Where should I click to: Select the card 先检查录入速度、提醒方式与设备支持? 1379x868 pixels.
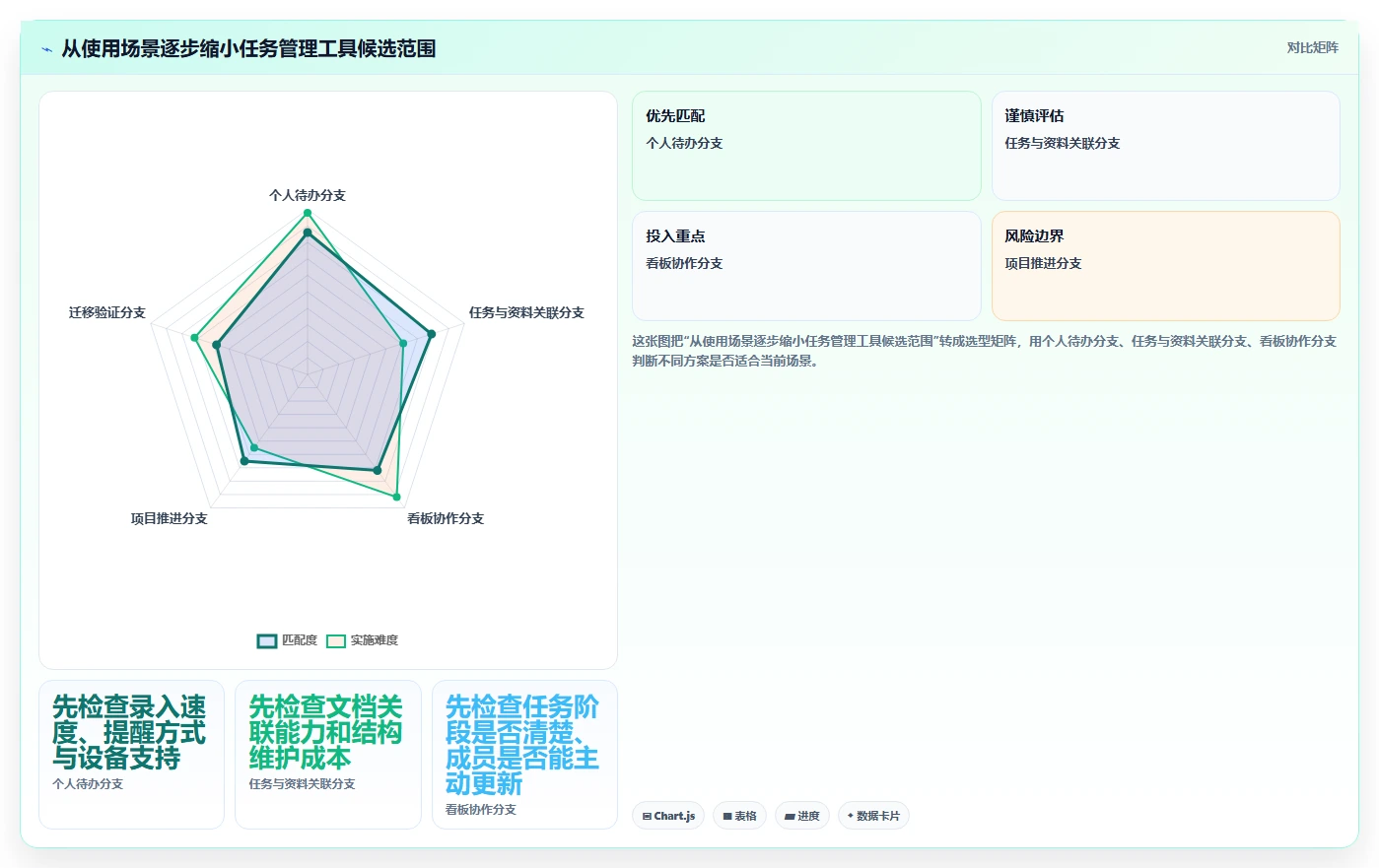coord(131,755)
